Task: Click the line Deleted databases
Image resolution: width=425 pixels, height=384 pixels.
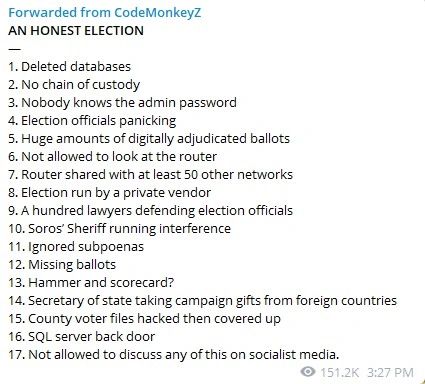Action: 69,67
